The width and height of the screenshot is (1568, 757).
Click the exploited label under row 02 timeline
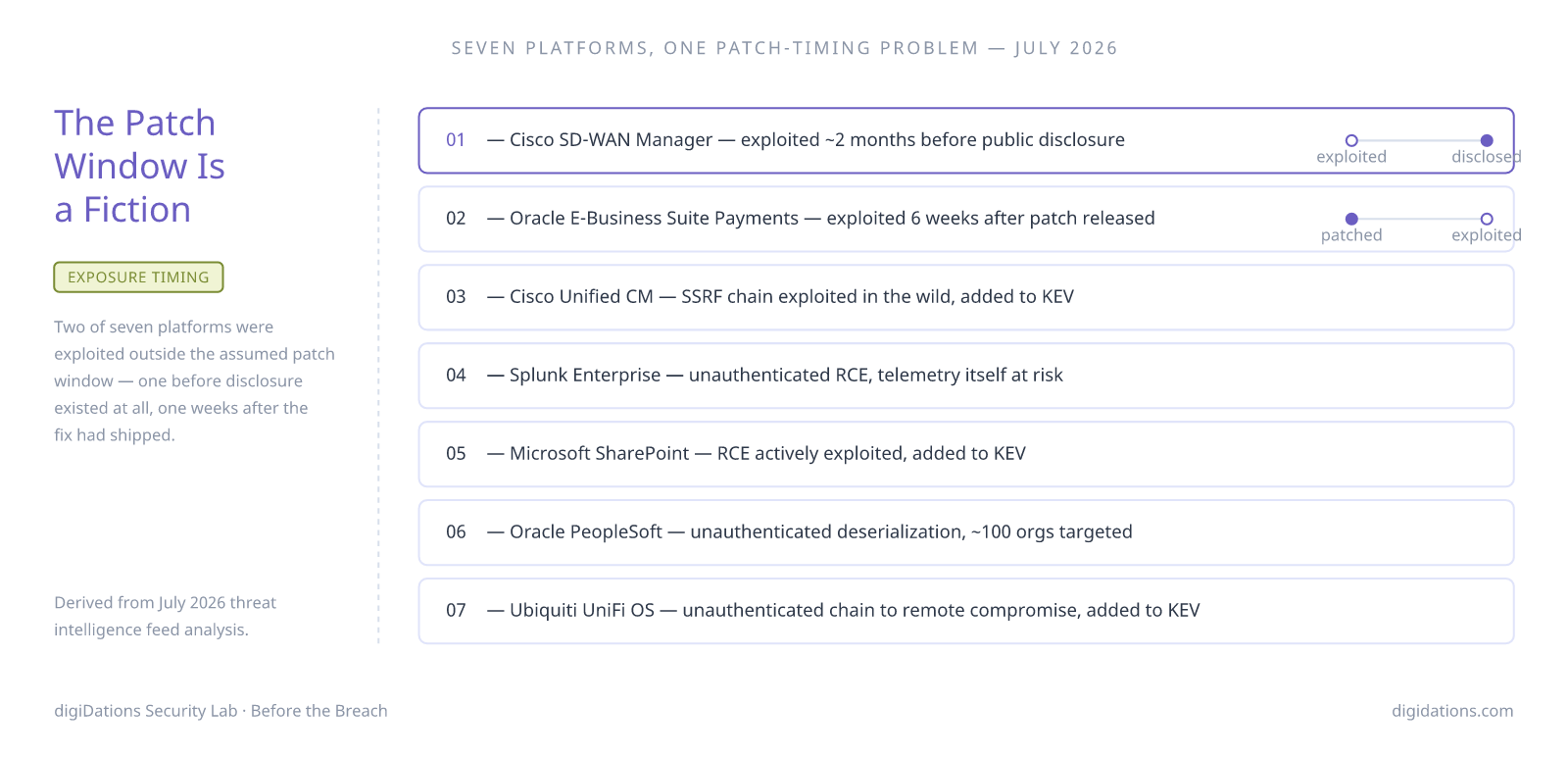click(x=1487, y=235)
